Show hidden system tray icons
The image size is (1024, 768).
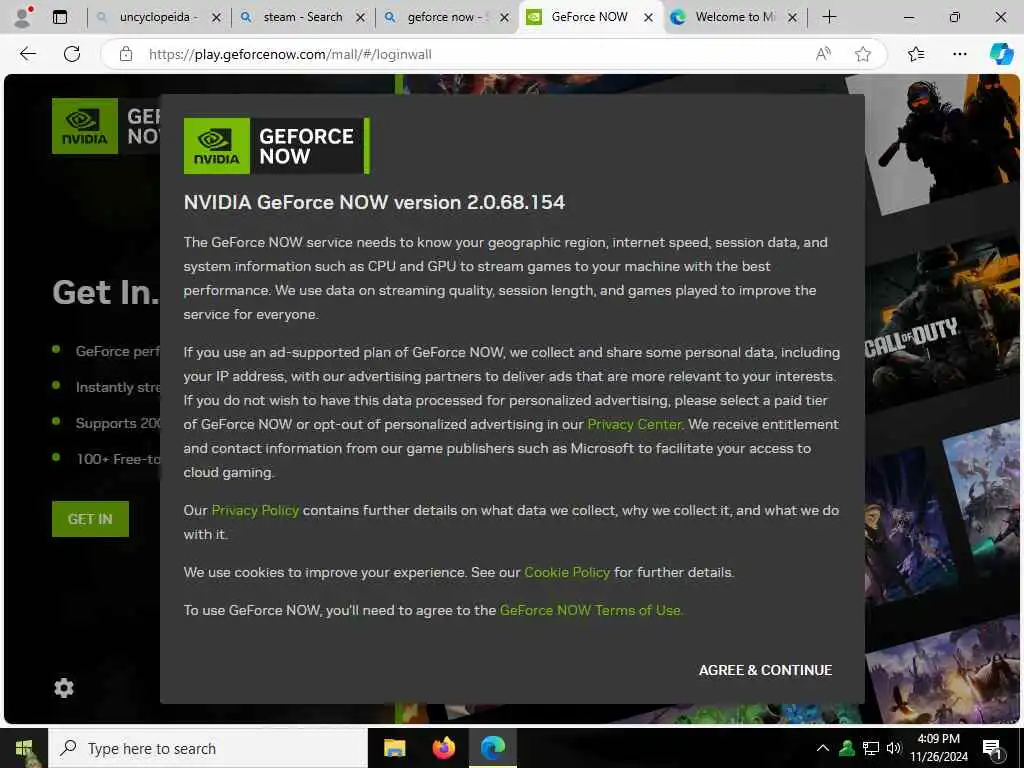point(823,748)
